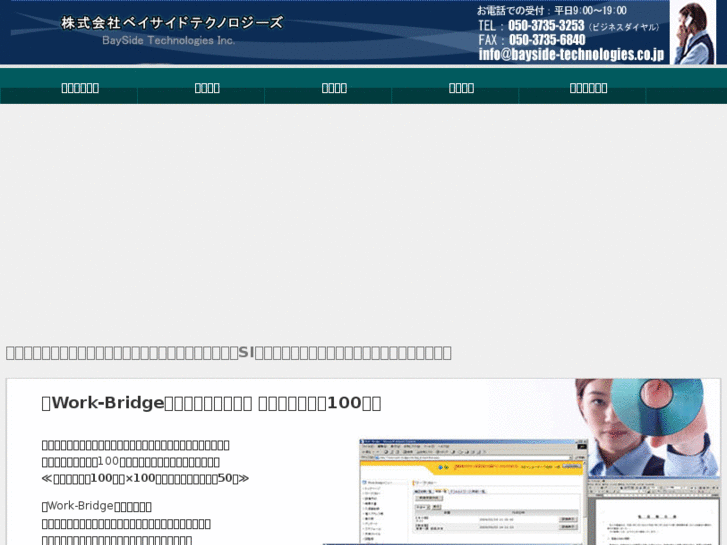This screenshot has width=727, height=545.
Task: Click the phone operator photo in header
Action: pyautogui.click(x=694, y=32)
